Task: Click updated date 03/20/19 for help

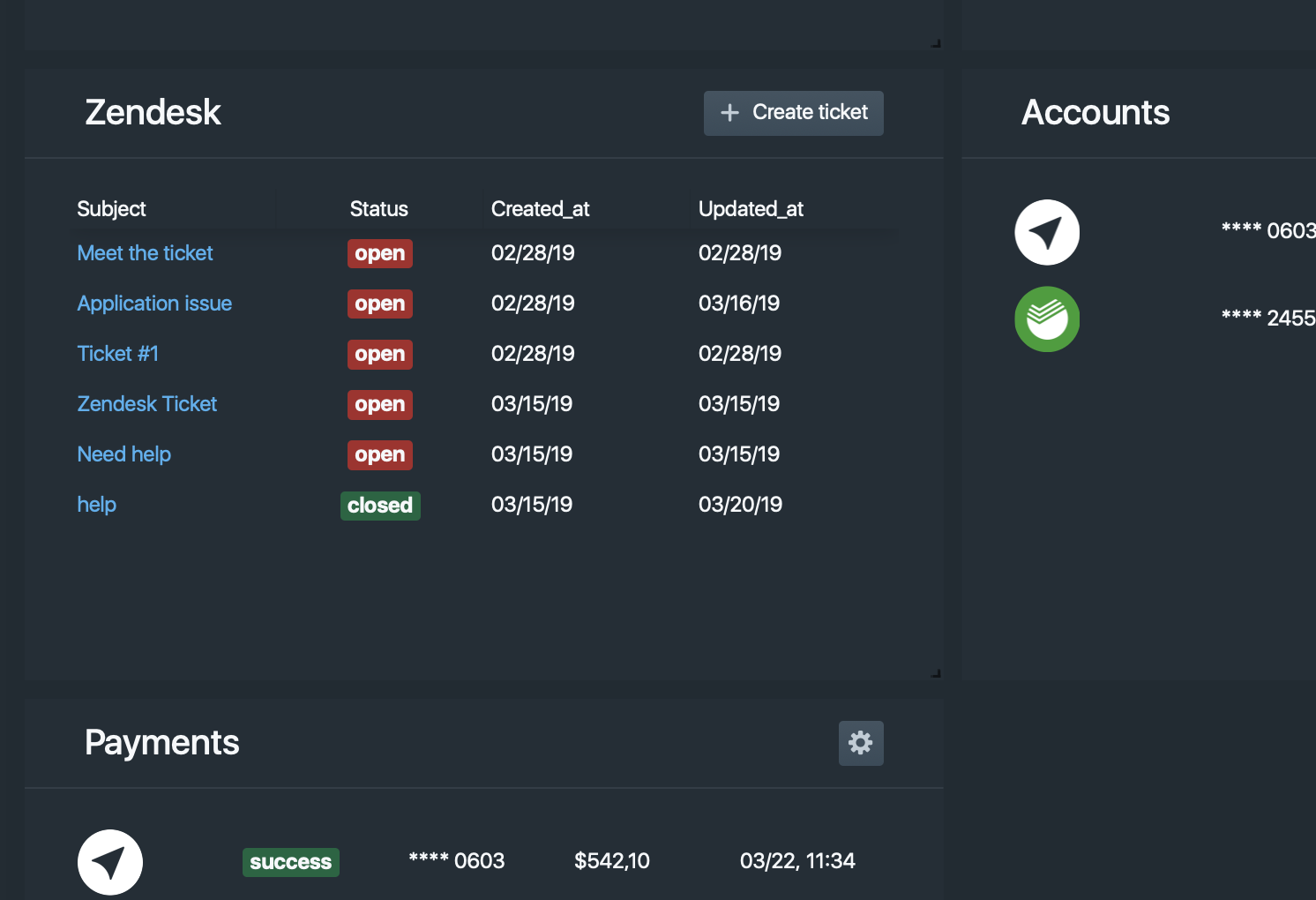Action: [740, 505]
